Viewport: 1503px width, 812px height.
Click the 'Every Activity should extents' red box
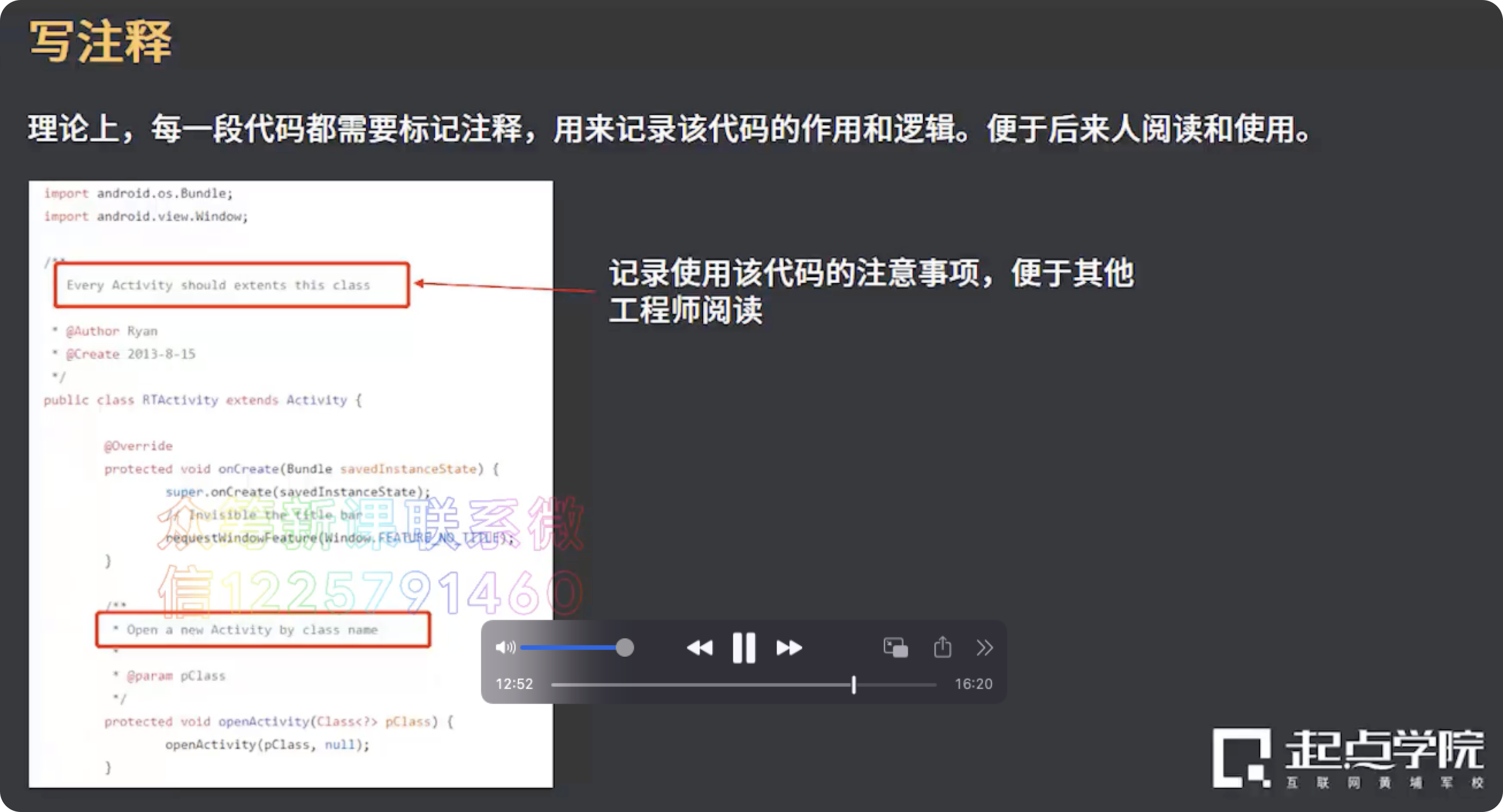(x=232, y=285)
